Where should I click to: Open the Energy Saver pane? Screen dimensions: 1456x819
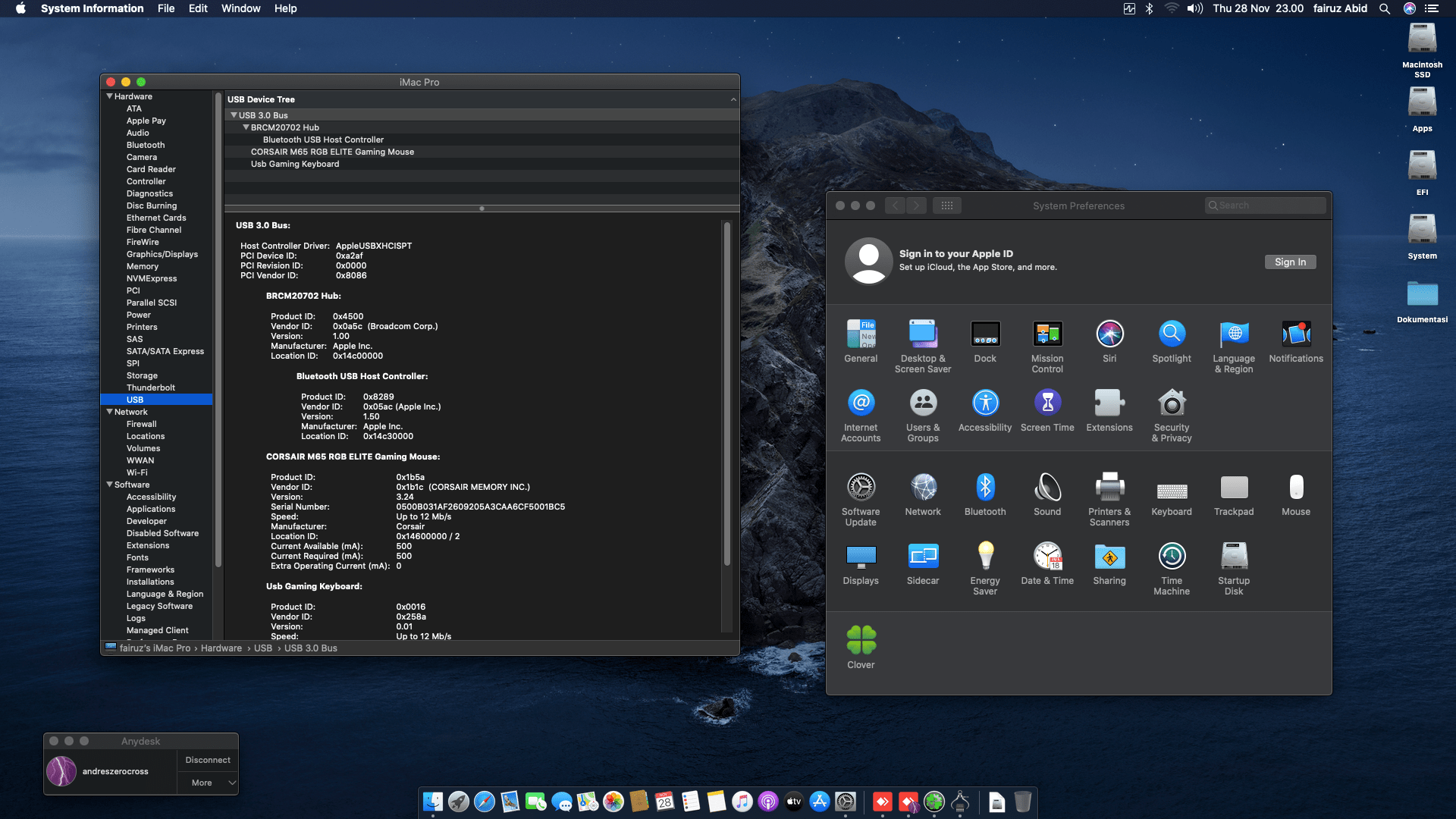point(985,557)
